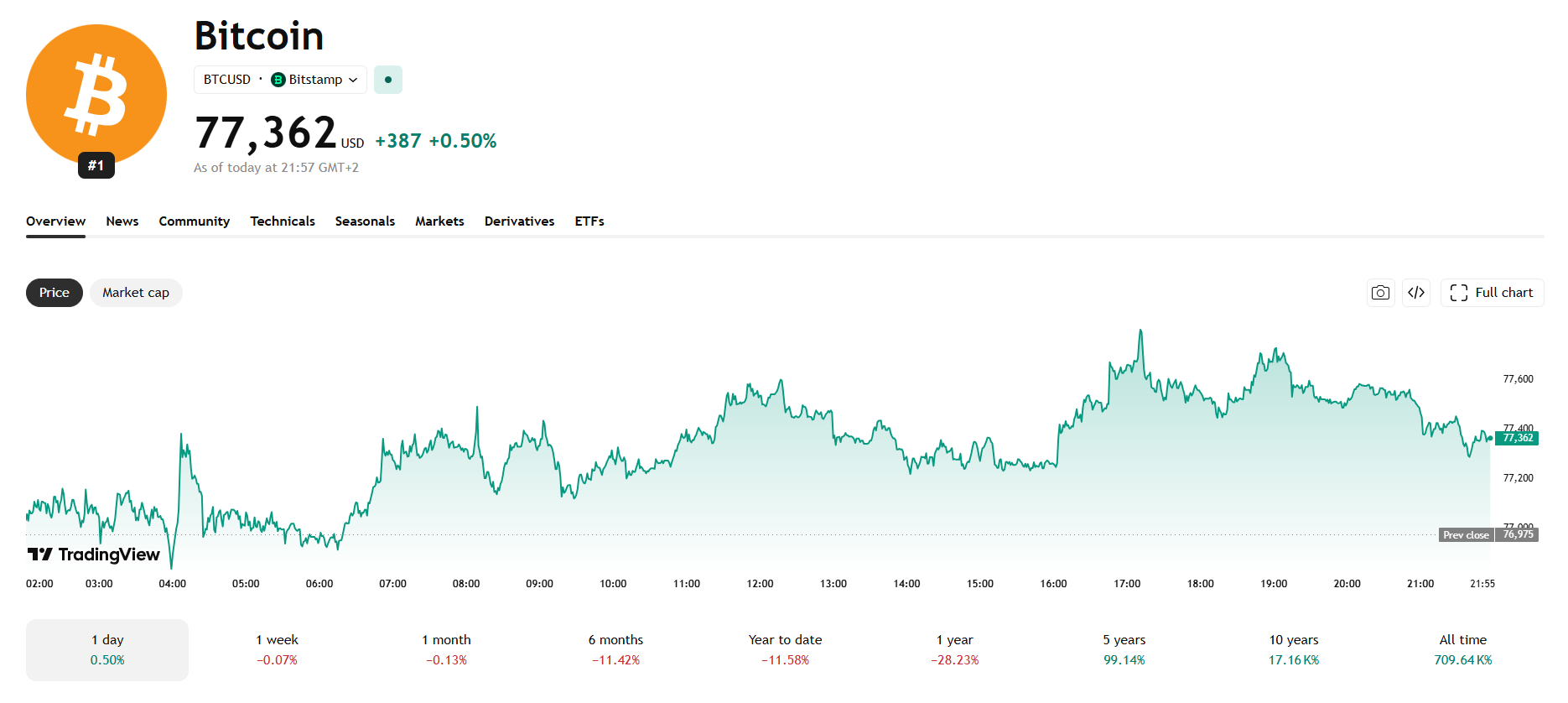Open the Seasonals tab
1568x703 pixels.
click(x=365, y=221)
